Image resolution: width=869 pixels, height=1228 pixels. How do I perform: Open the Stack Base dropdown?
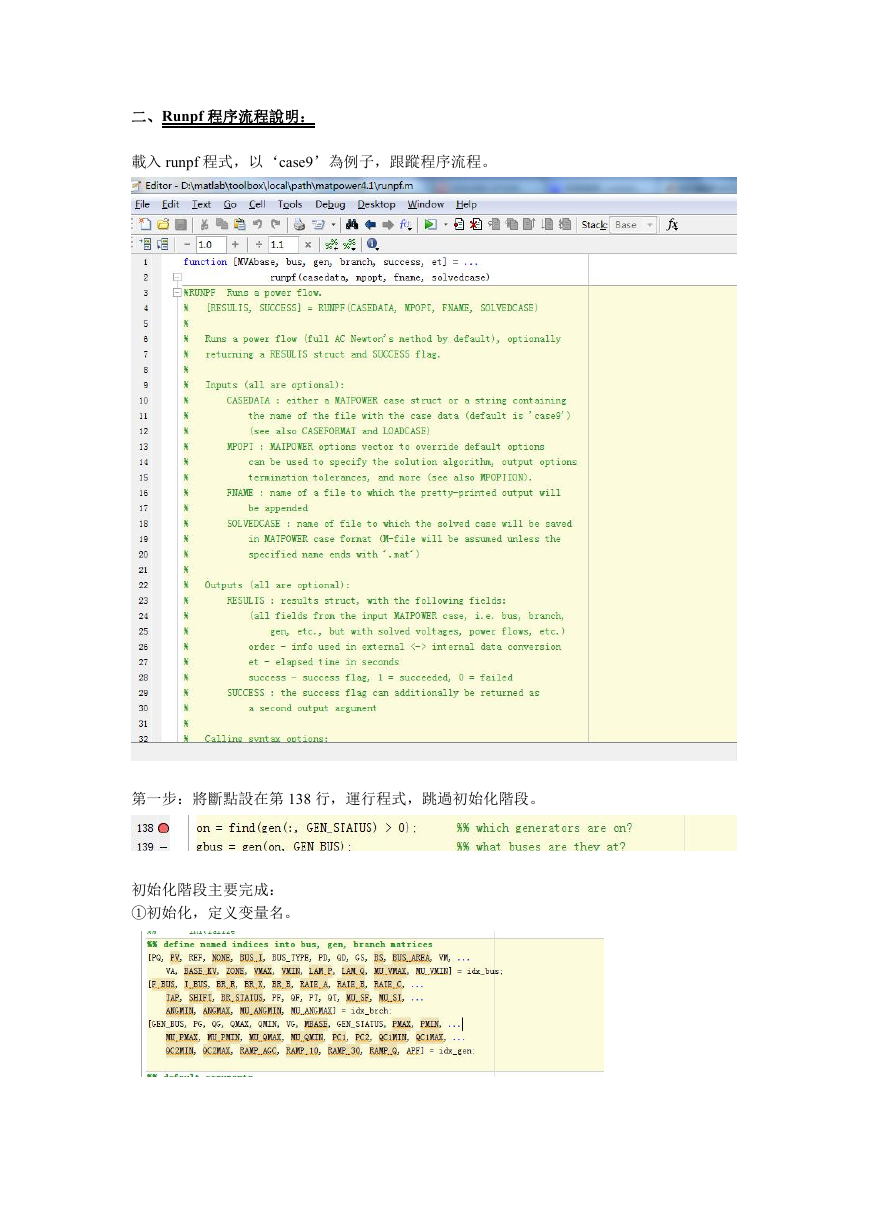click(x=633, y=225)
